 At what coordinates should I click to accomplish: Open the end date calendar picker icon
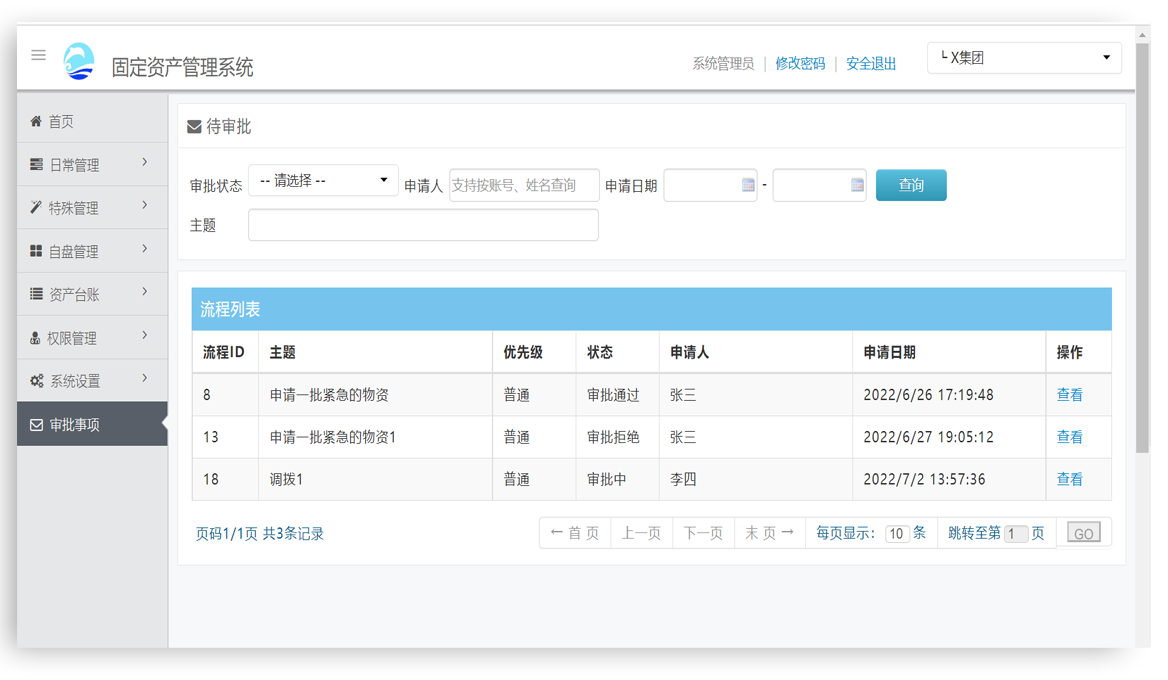855,185
